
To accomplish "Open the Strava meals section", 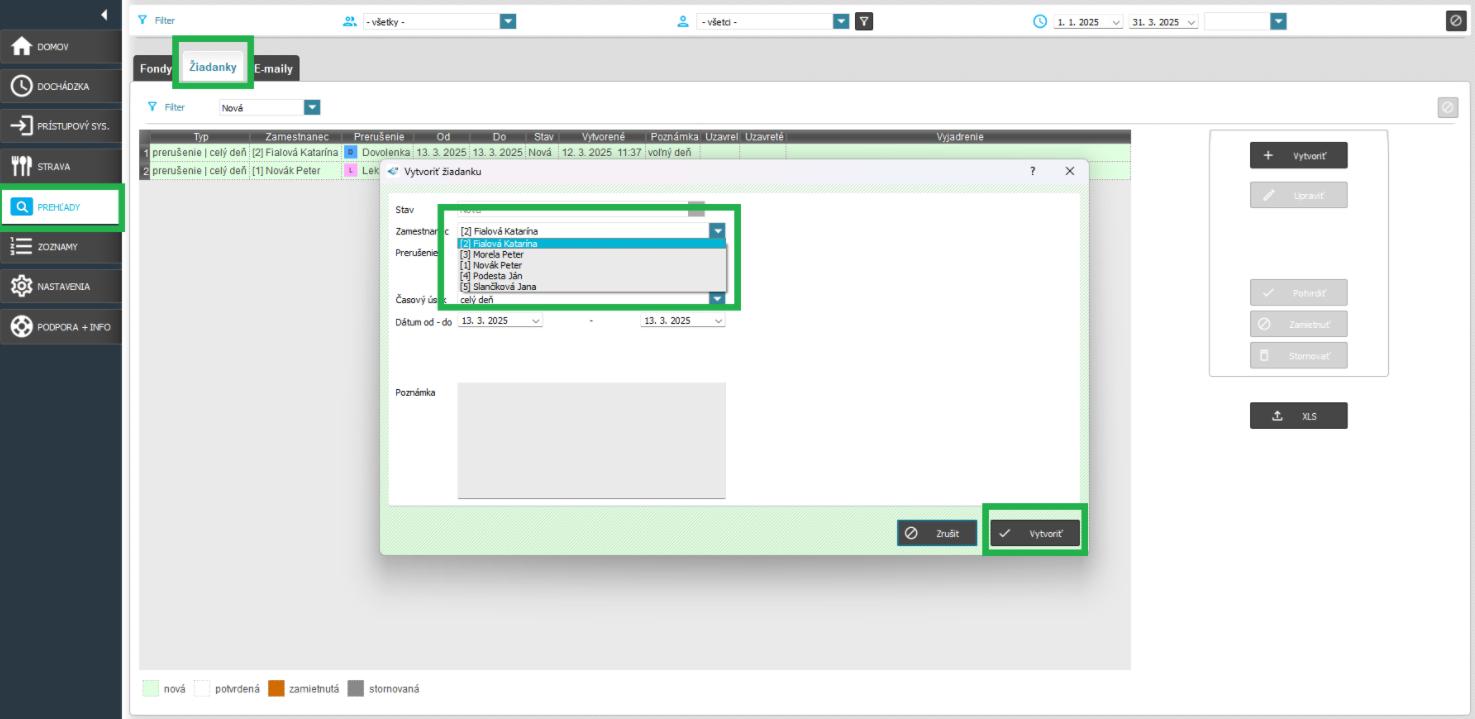I will tap(61, 166).
